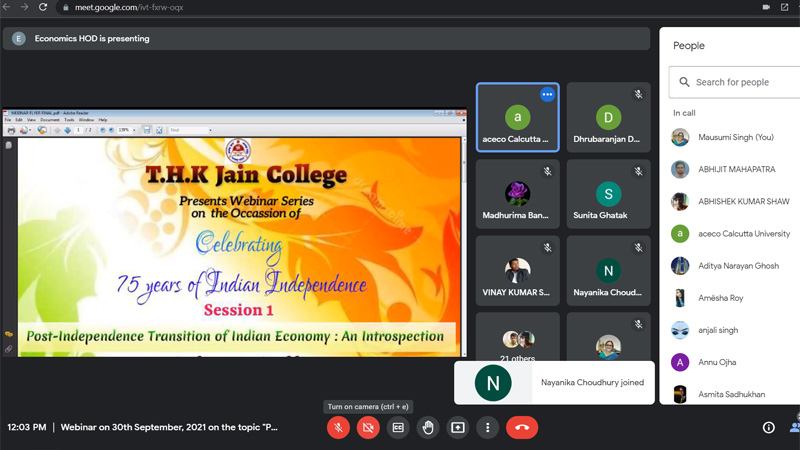Click Economics HOD is presenting banner
Image resolution: width=800 pixels, height=450 pixels.
click(x=327, y=39)
